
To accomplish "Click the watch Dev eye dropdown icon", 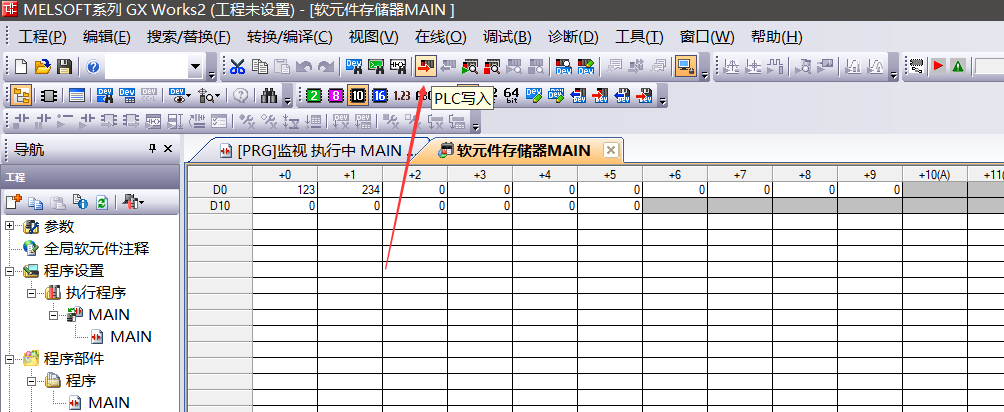I will point(180,96).
